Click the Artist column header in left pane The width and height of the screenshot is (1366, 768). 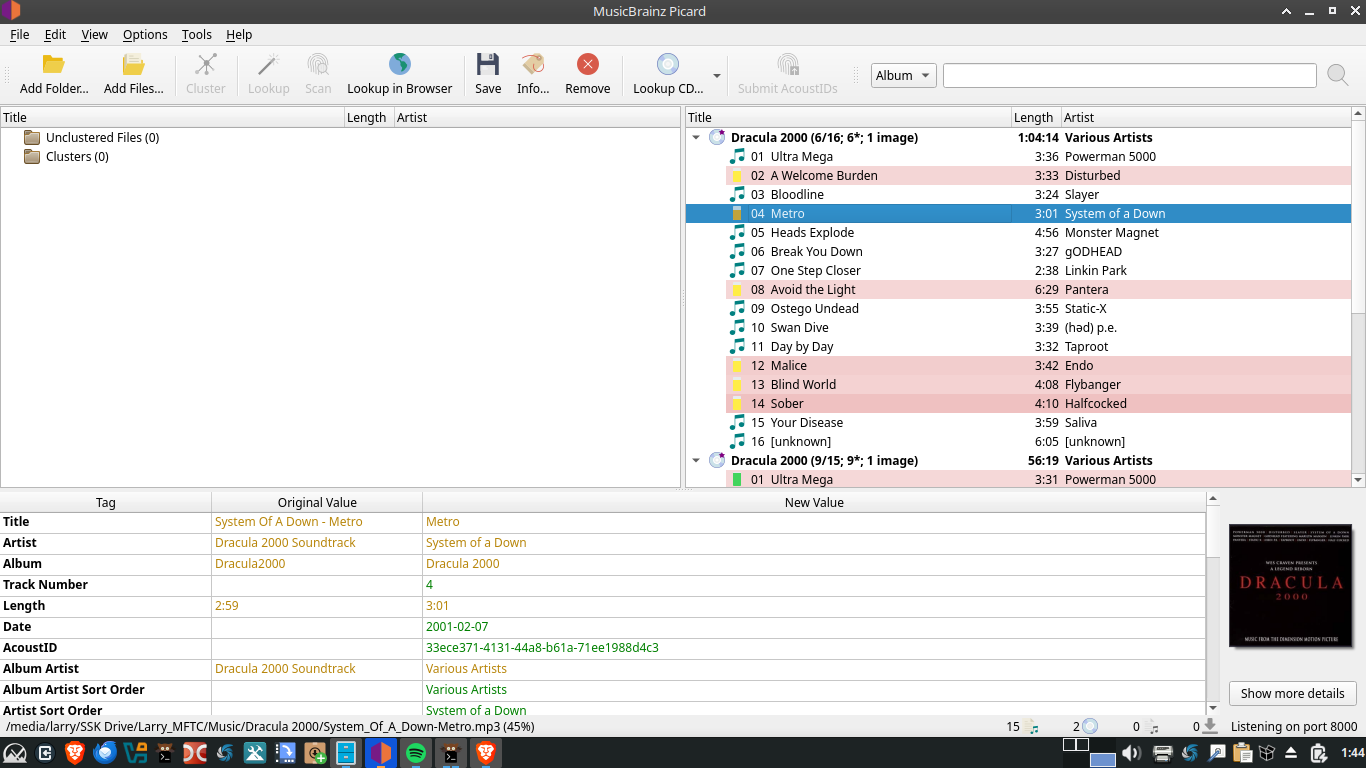(537, 117)
